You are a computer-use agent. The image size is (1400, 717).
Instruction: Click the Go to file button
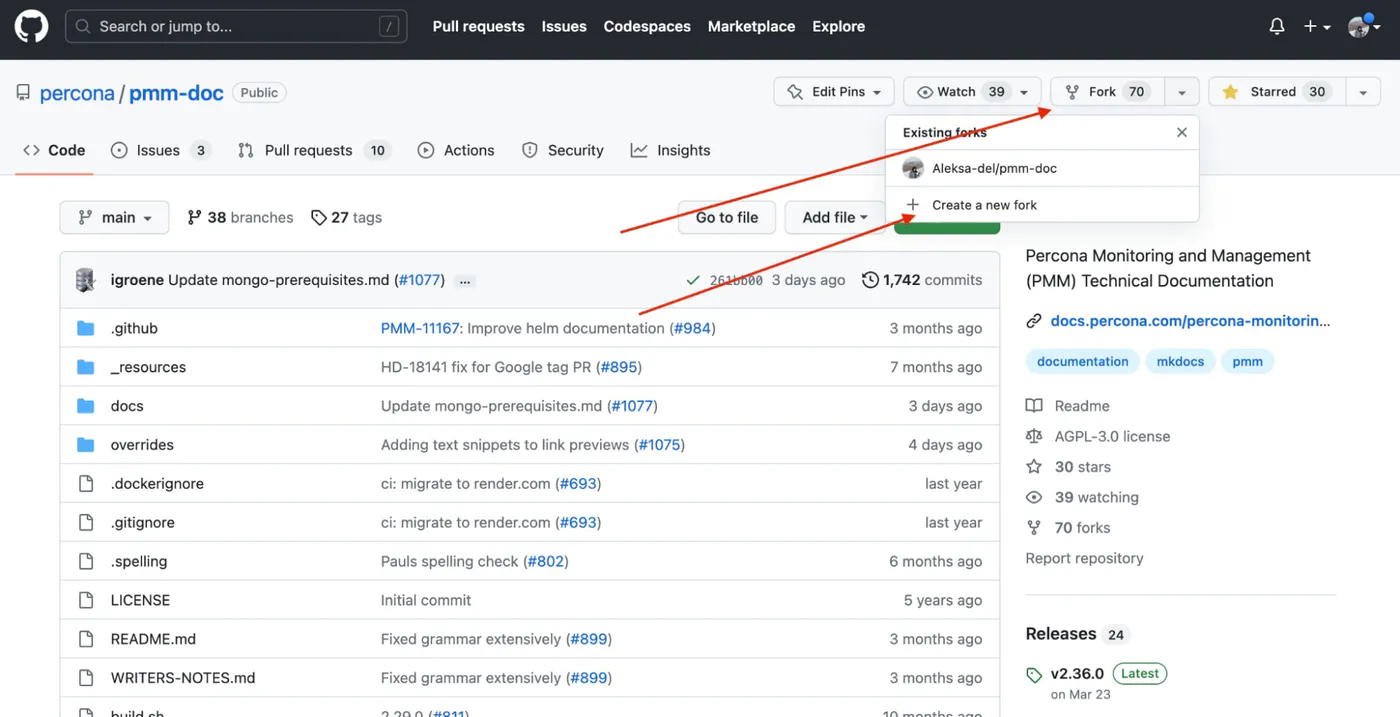click(x=727, y=217)
